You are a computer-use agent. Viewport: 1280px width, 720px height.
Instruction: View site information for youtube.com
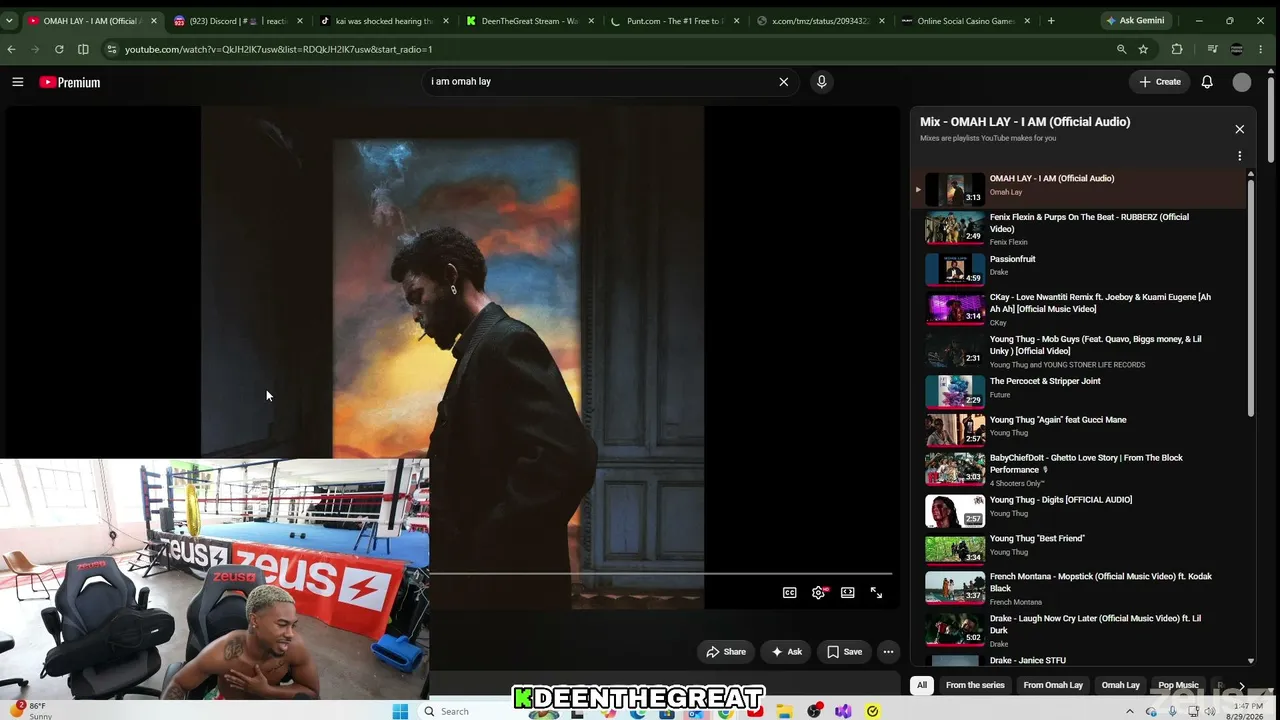[x=111, y=49]
